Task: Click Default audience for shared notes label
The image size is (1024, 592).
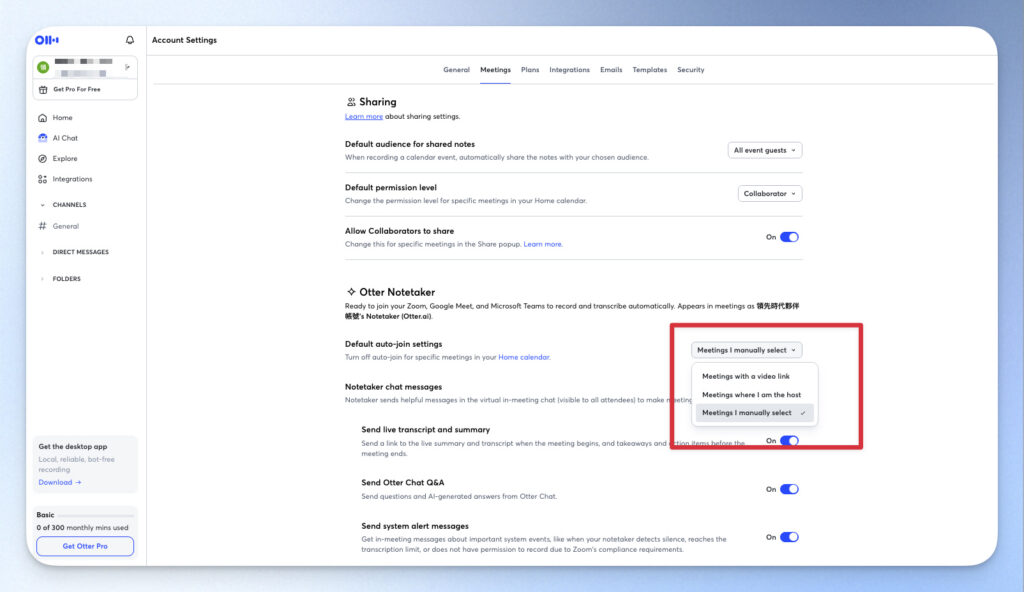Action: click(x=409, y=144)
